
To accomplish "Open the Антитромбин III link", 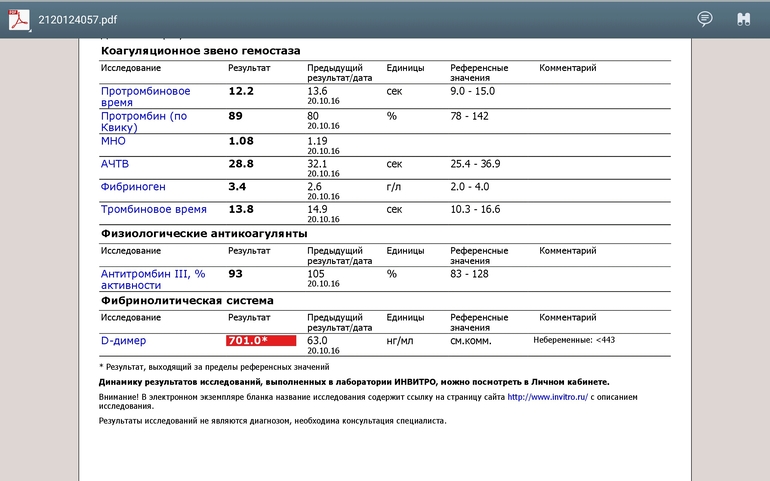I will pyautogui.click(x=152, y=278).
